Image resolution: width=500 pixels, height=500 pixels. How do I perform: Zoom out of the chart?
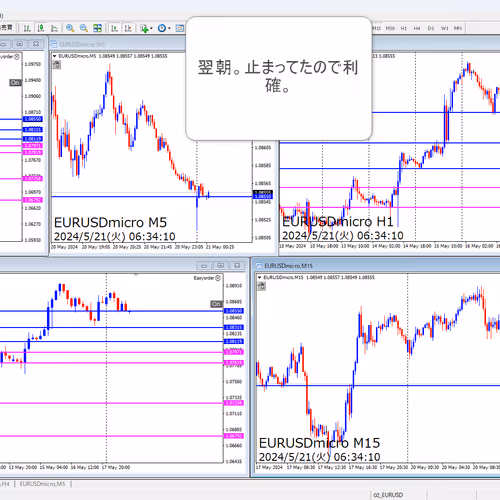click(x=84, y=28)
